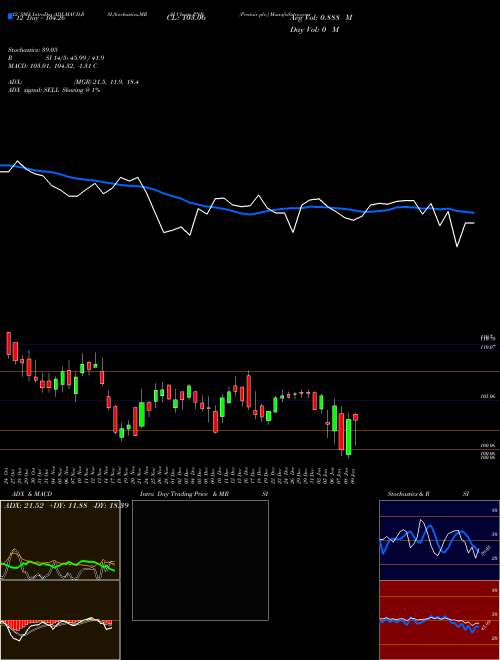Viewport: 500px width, 660px height.
Task: Click the 'MACD: 103.01, 104.32, -1.31 C' line
Action: click(53, 66)
